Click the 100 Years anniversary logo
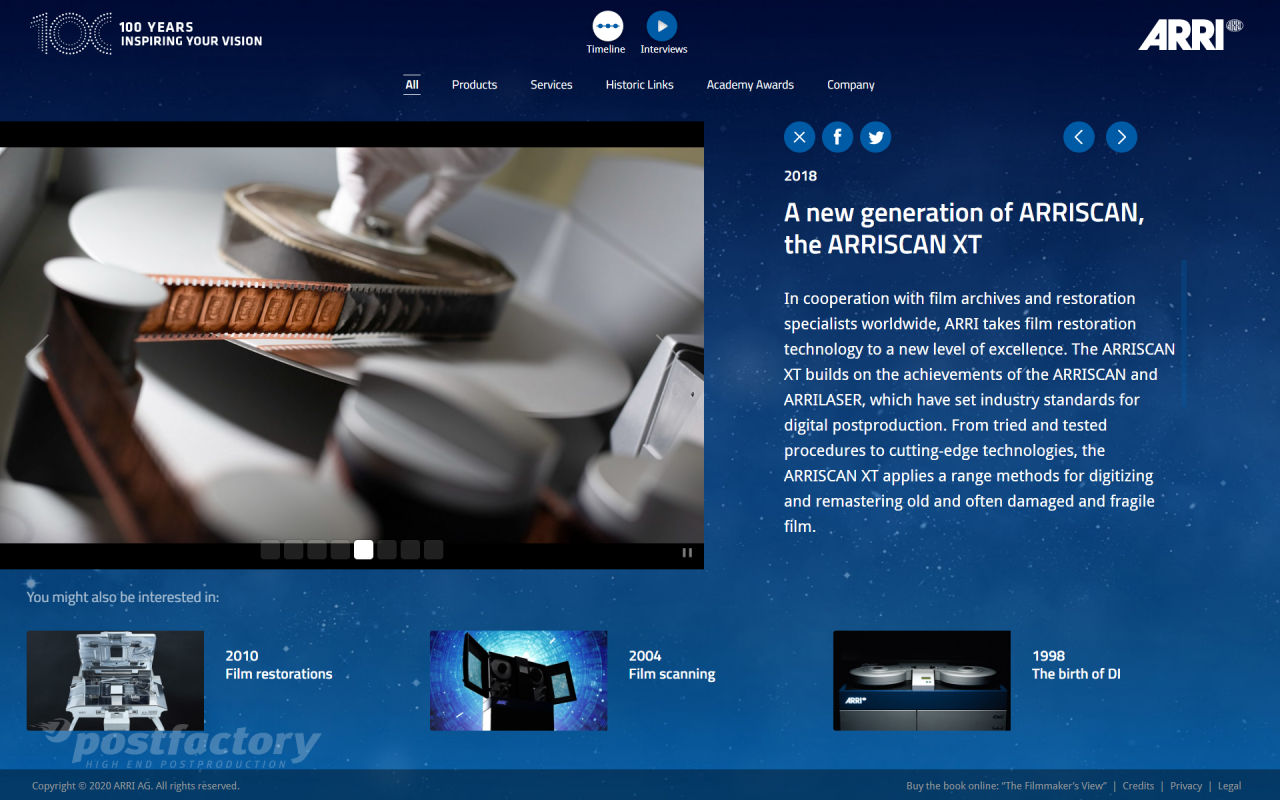The width and height of the screenshot is (1280, 800). (147, 34)
